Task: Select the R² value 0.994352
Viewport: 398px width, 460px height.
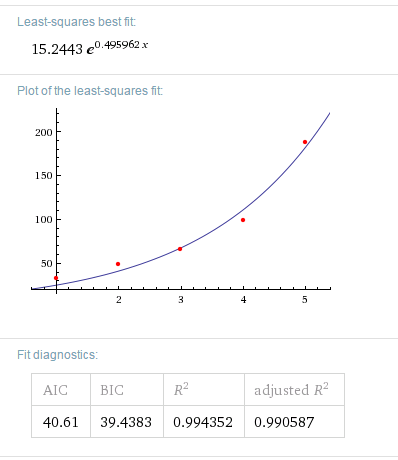Action: click(203, 422)
